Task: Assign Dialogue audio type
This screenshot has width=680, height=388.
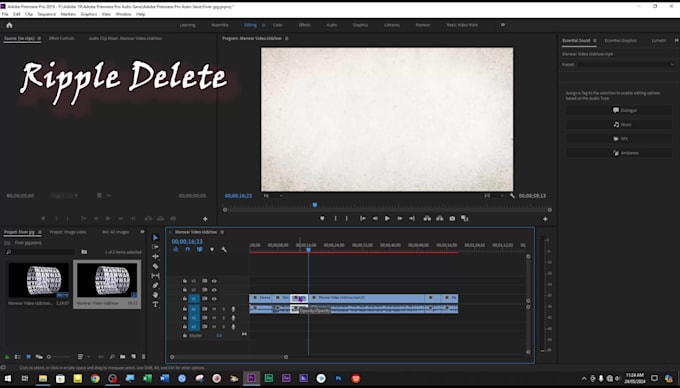Action: pyautogui.click(x=619, y=110)
